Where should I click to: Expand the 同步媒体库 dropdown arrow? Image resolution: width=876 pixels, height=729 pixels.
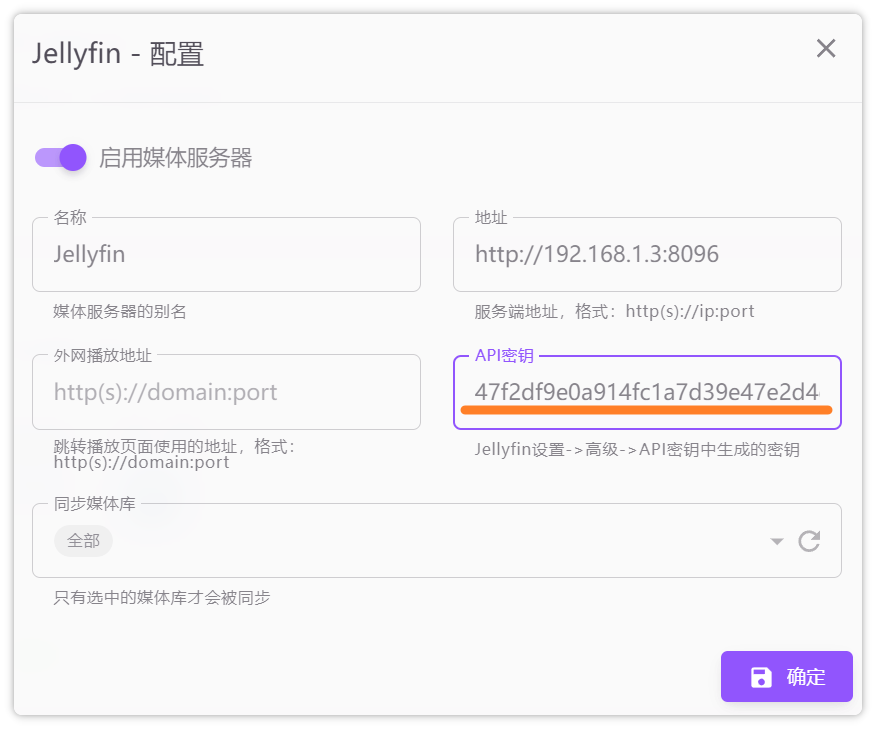point(777,541)
